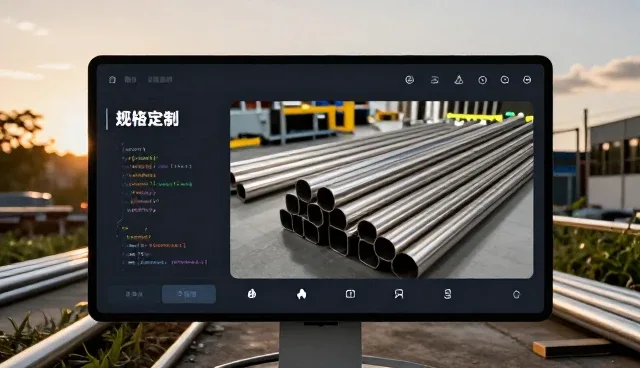This screenshot has height=368, width=640.
Task: Click the stacked layers icon top right
Action: click(435, 80)
